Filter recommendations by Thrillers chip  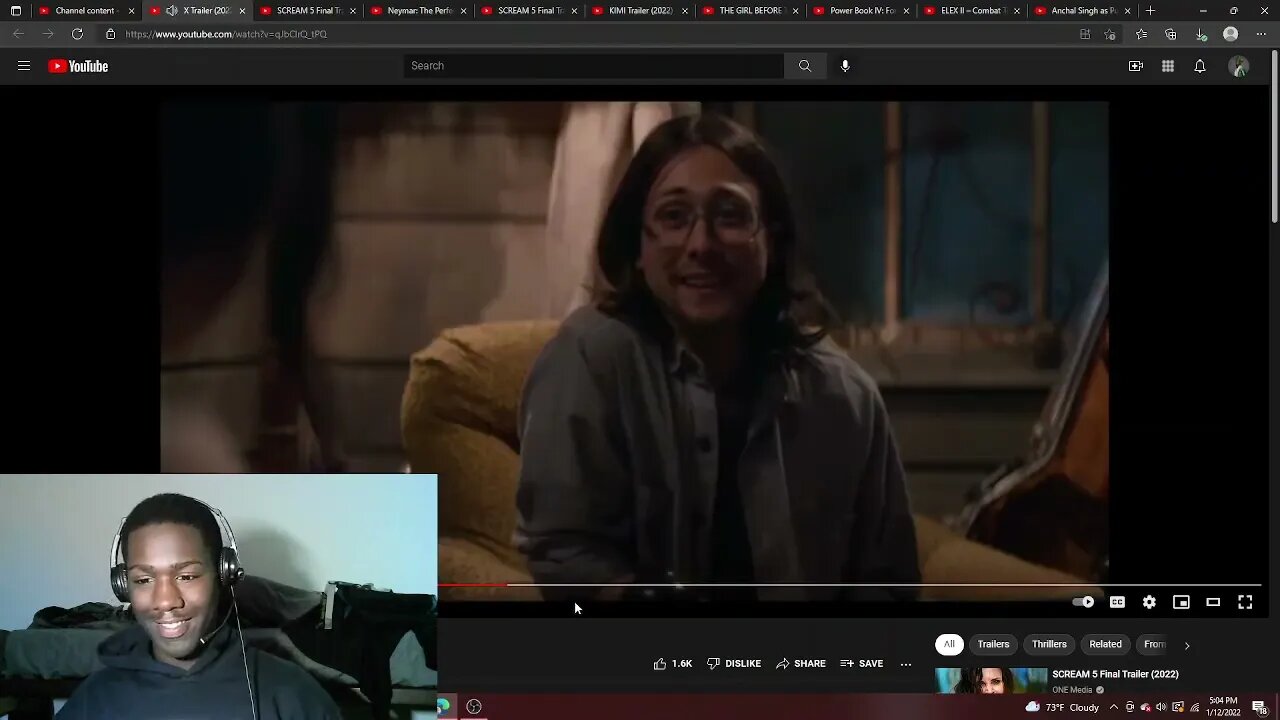click(1049, 644)
